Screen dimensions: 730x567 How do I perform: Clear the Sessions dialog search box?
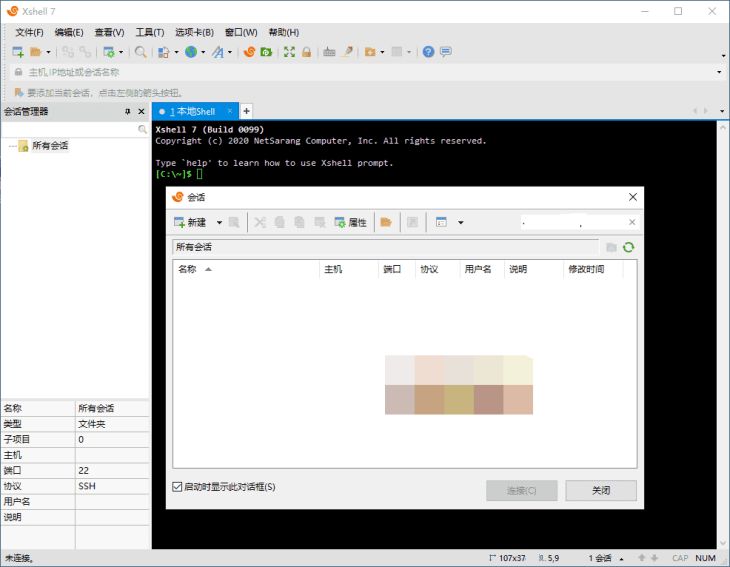pos(632,222)
